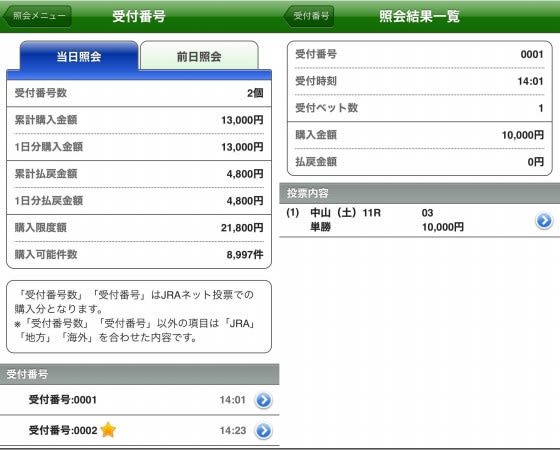Tap the 購入限度額 21,800円 row
Screen dimensions: 560x450
pos(139,228)
